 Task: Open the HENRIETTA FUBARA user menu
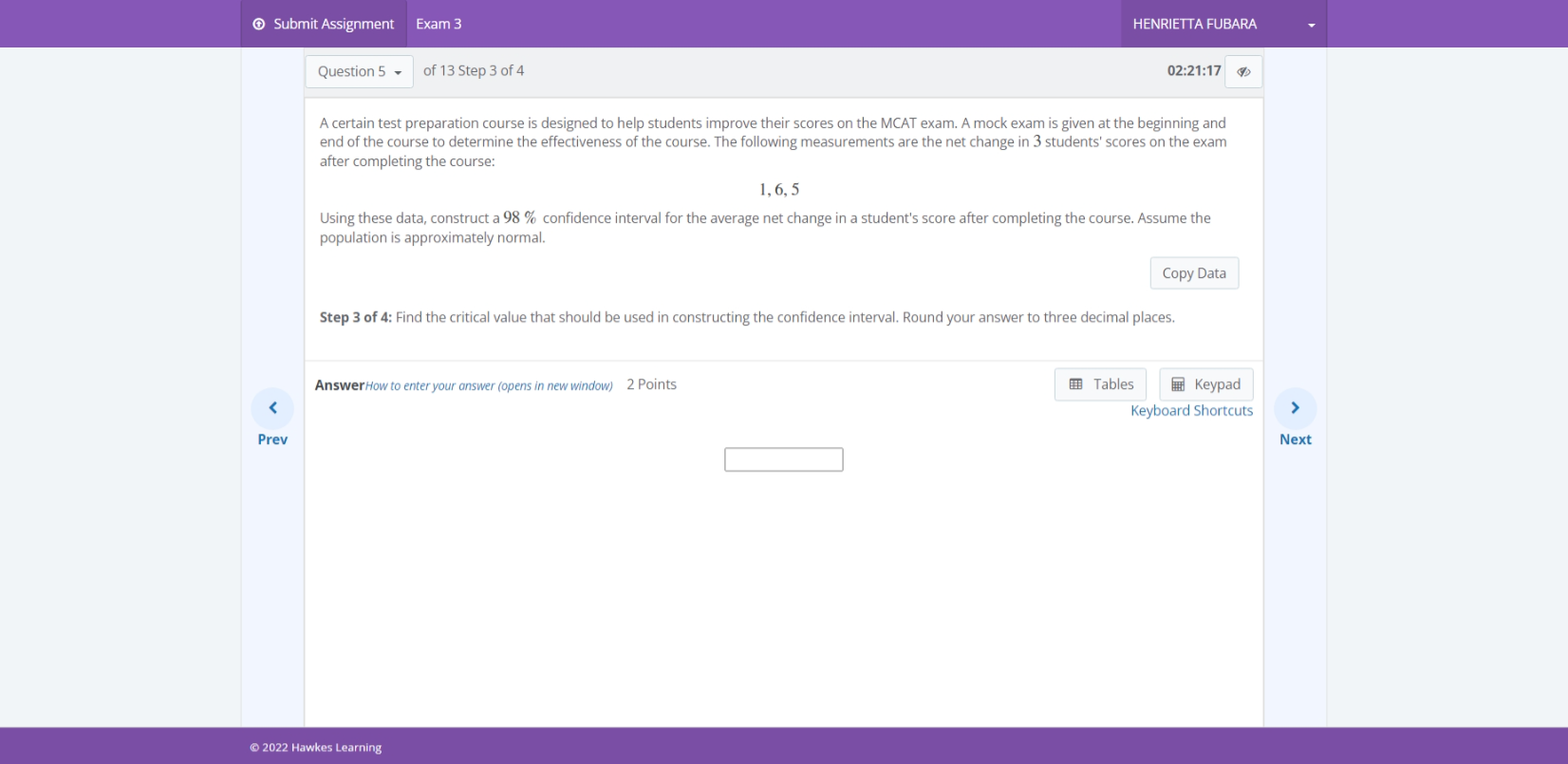coord(1223,24)
